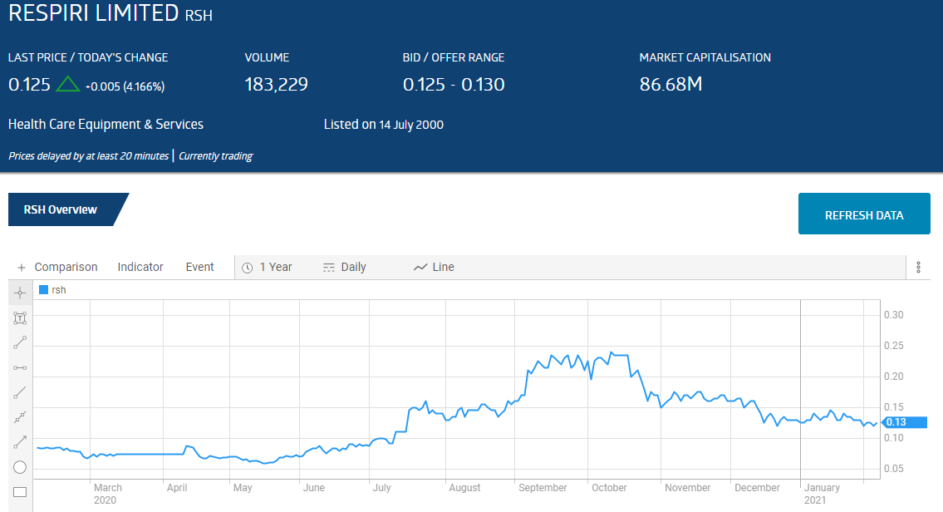Click the rsh series legend label
The height and width of the screenshot is (512, 943).
point(58,290)
